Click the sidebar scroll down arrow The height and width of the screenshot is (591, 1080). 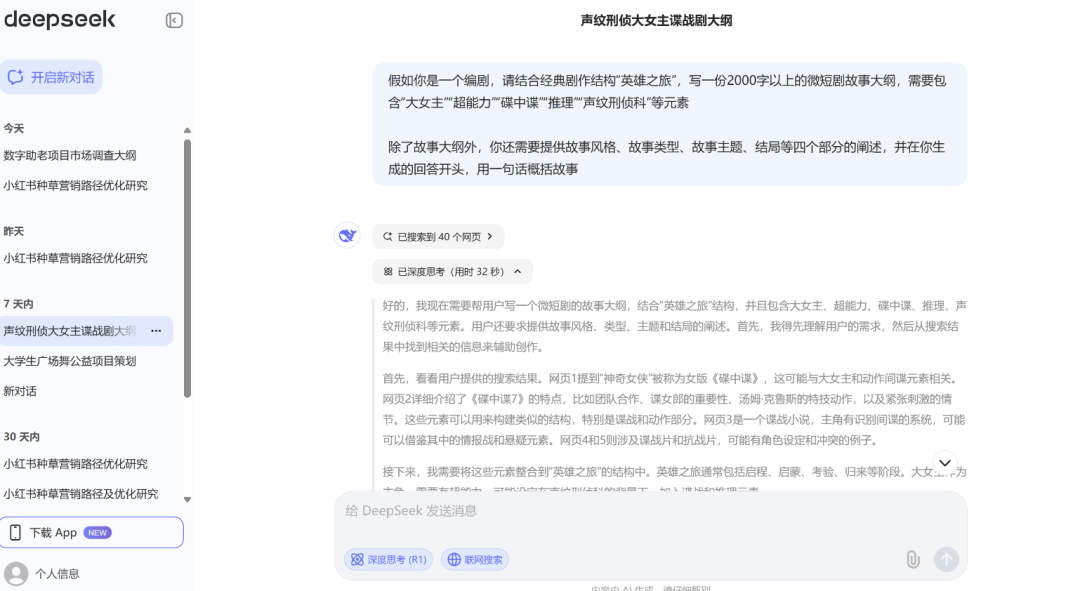(x=187, y=500)
